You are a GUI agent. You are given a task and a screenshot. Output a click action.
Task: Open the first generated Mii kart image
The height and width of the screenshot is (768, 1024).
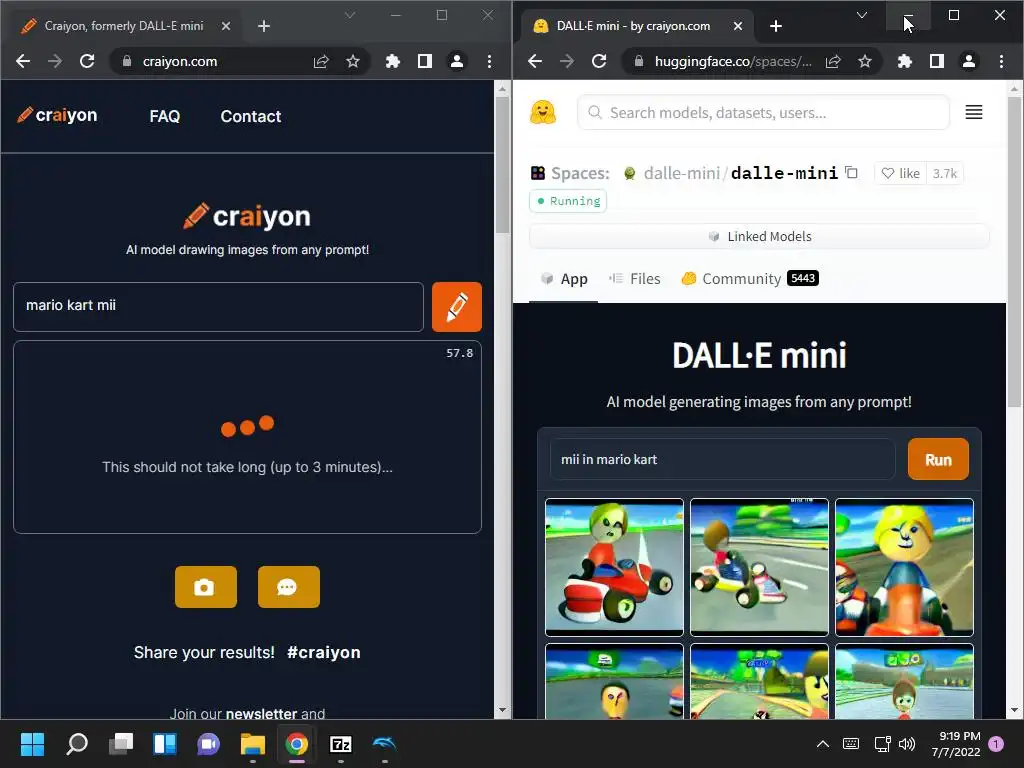click(x=614, y=567)
